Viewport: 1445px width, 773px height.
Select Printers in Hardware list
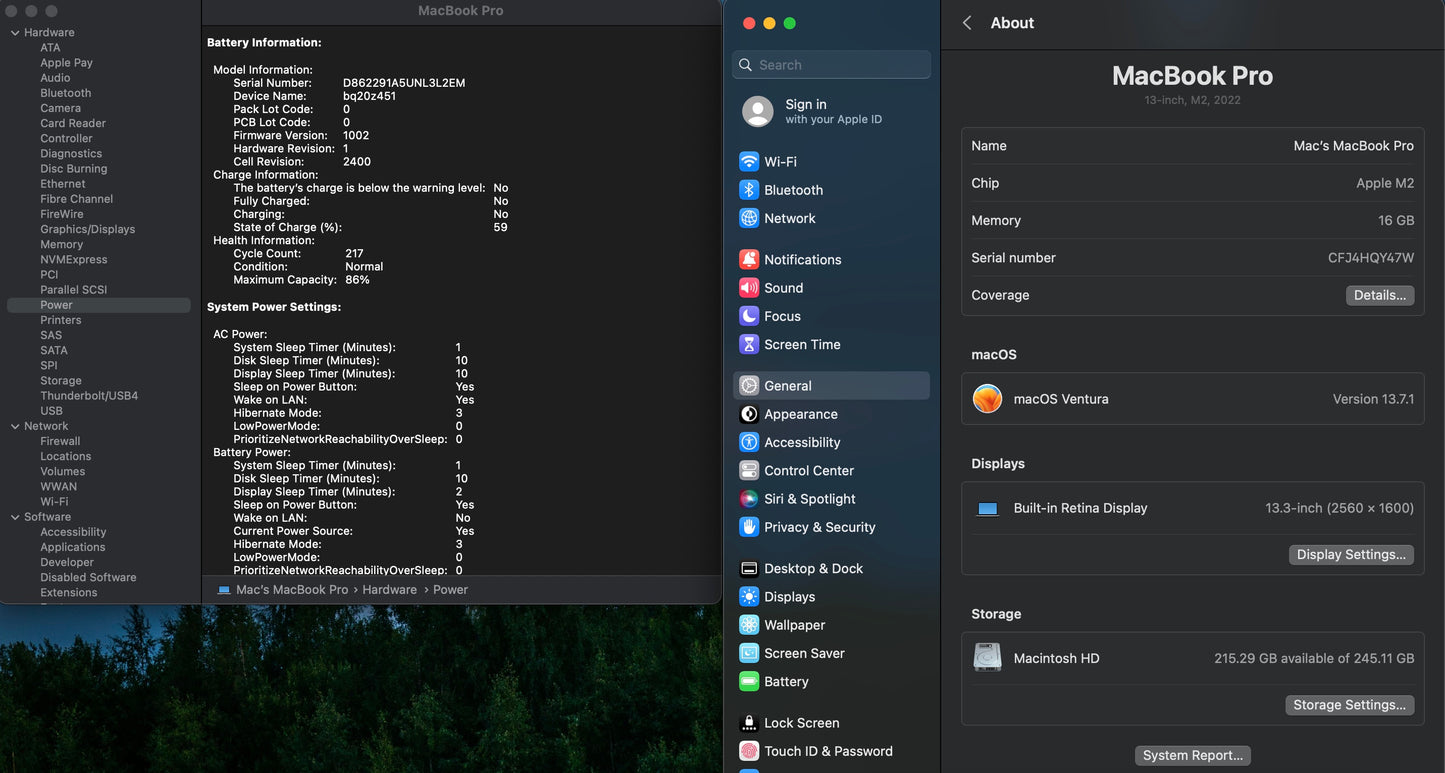coord(61,320)
